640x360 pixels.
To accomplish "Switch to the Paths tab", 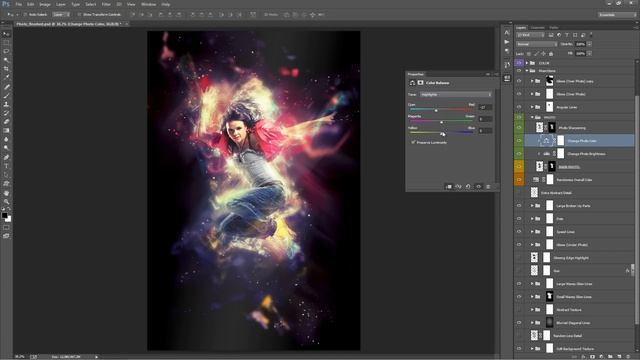I will pos(553,28).
